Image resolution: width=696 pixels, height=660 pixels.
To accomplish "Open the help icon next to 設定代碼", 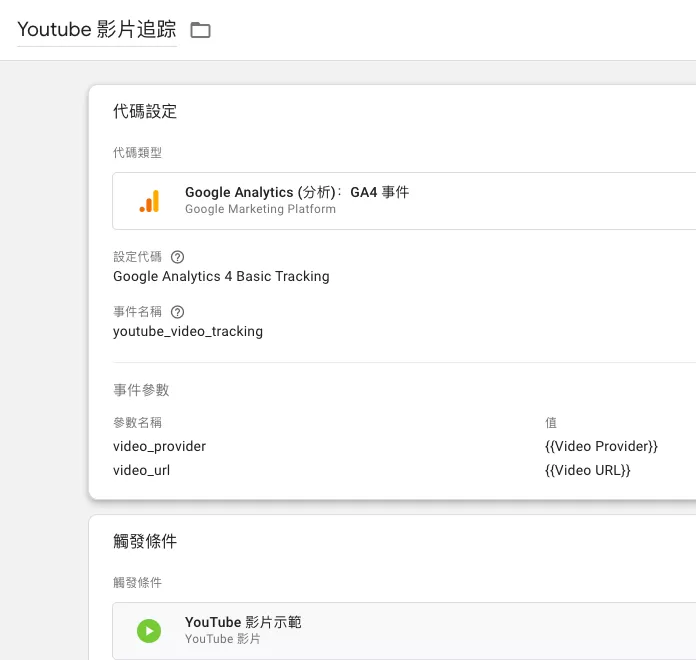I will coord(178,257).
